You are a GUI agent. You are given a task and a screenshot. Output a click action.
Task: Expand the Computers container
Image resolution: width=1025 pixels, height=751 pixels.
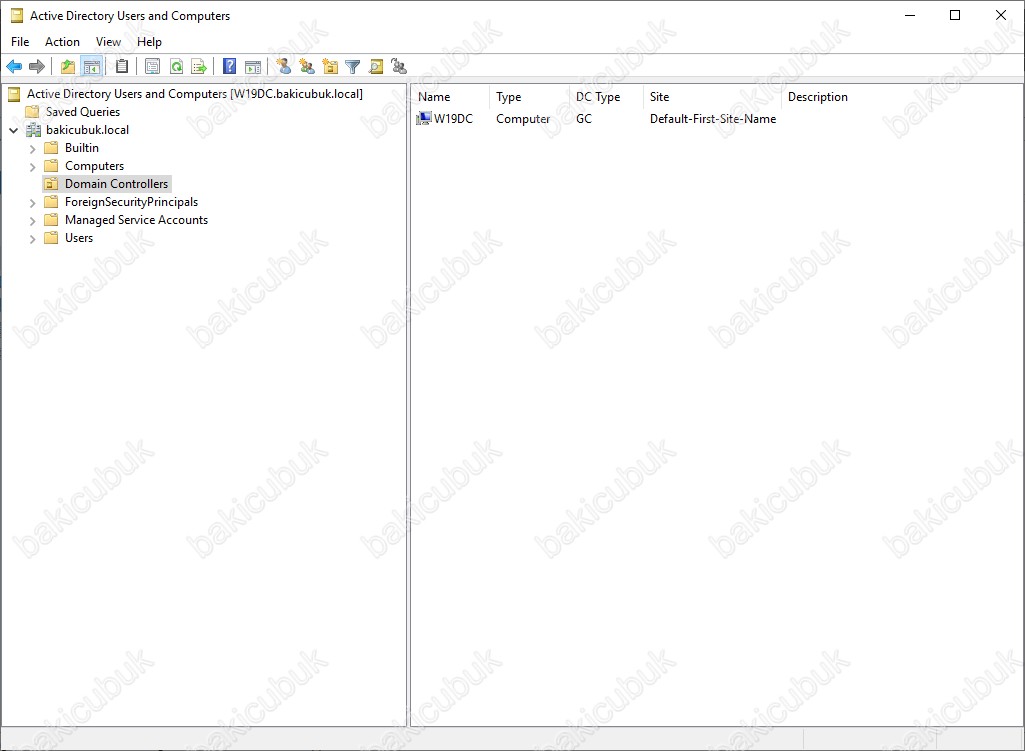coord(32,167)
